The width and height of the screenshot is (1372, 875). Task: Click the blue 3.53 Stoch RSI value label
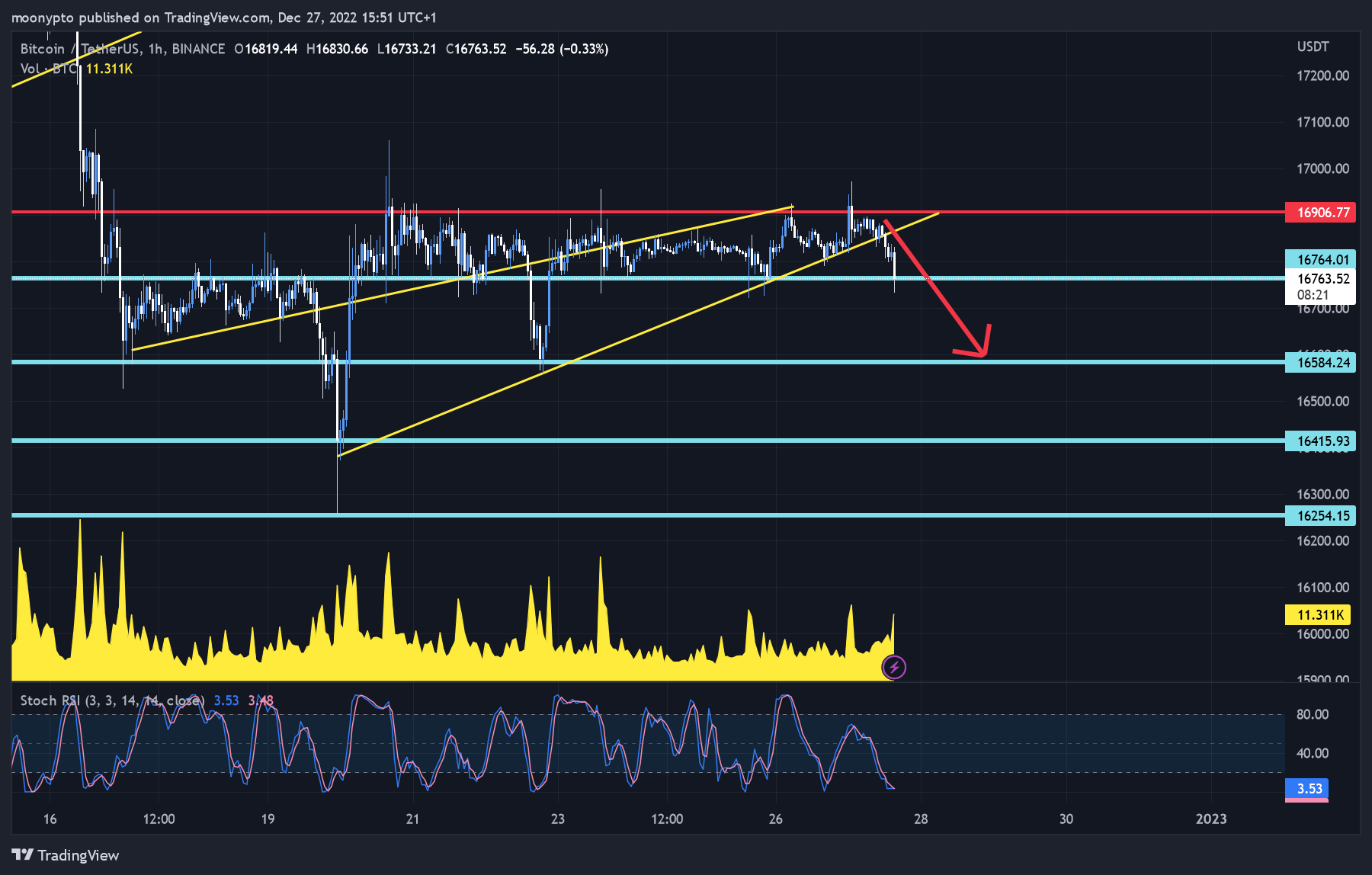pyautogui.click(x=1307, y=788)
